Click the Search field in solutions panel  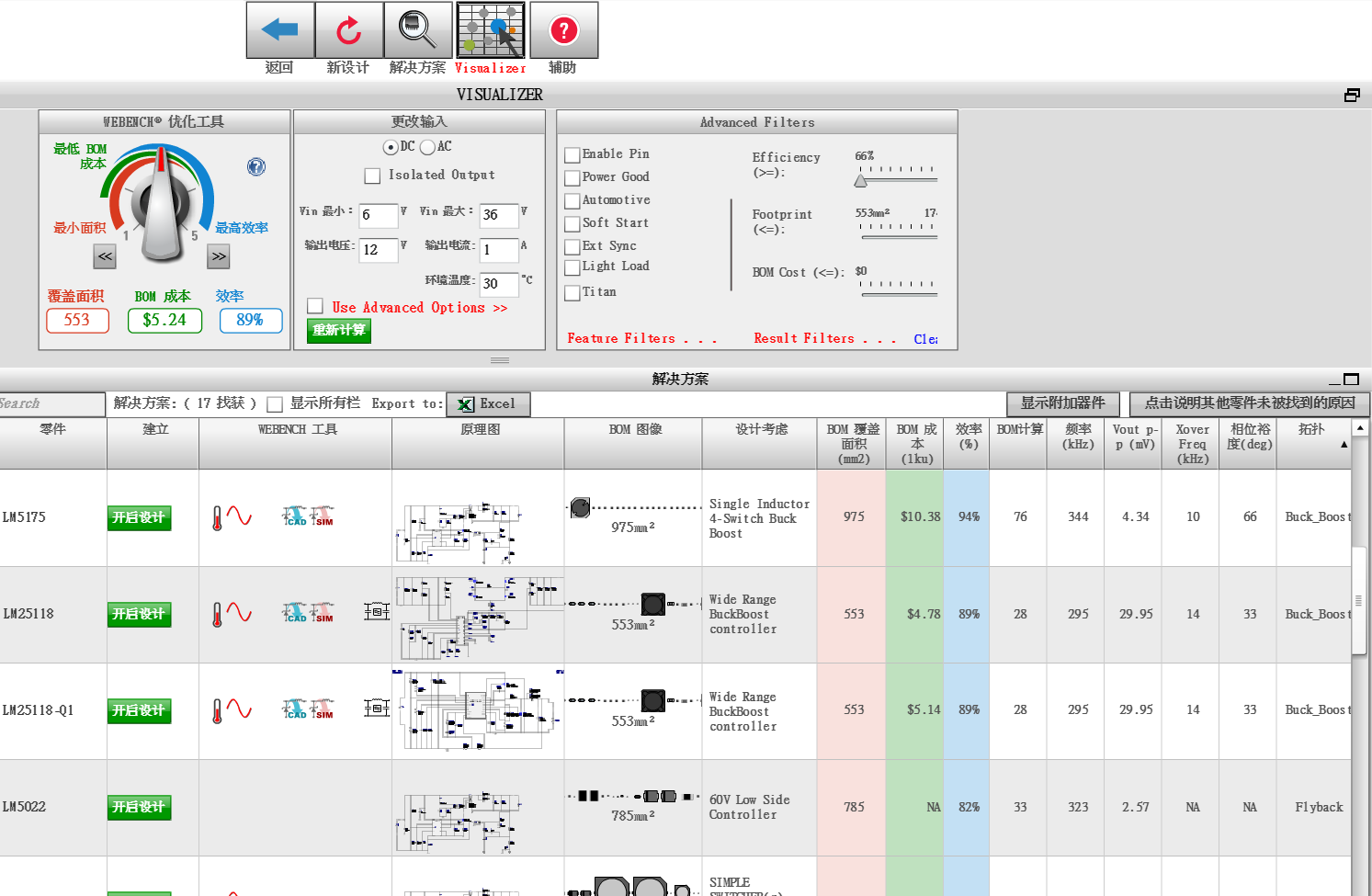pyautogui.click(x=52, y=404)
